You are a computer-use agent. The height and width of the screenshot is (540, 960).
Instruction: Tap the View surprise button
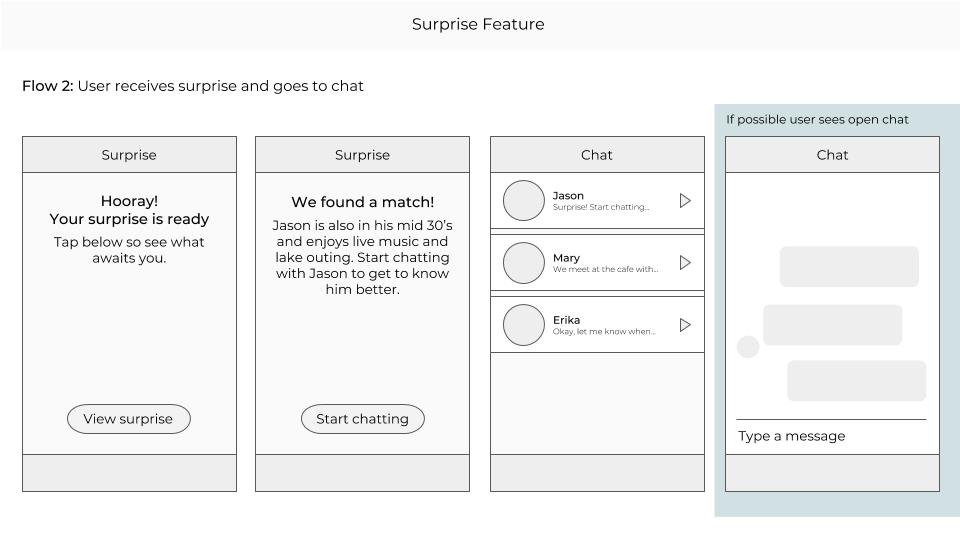click(129, 419)
